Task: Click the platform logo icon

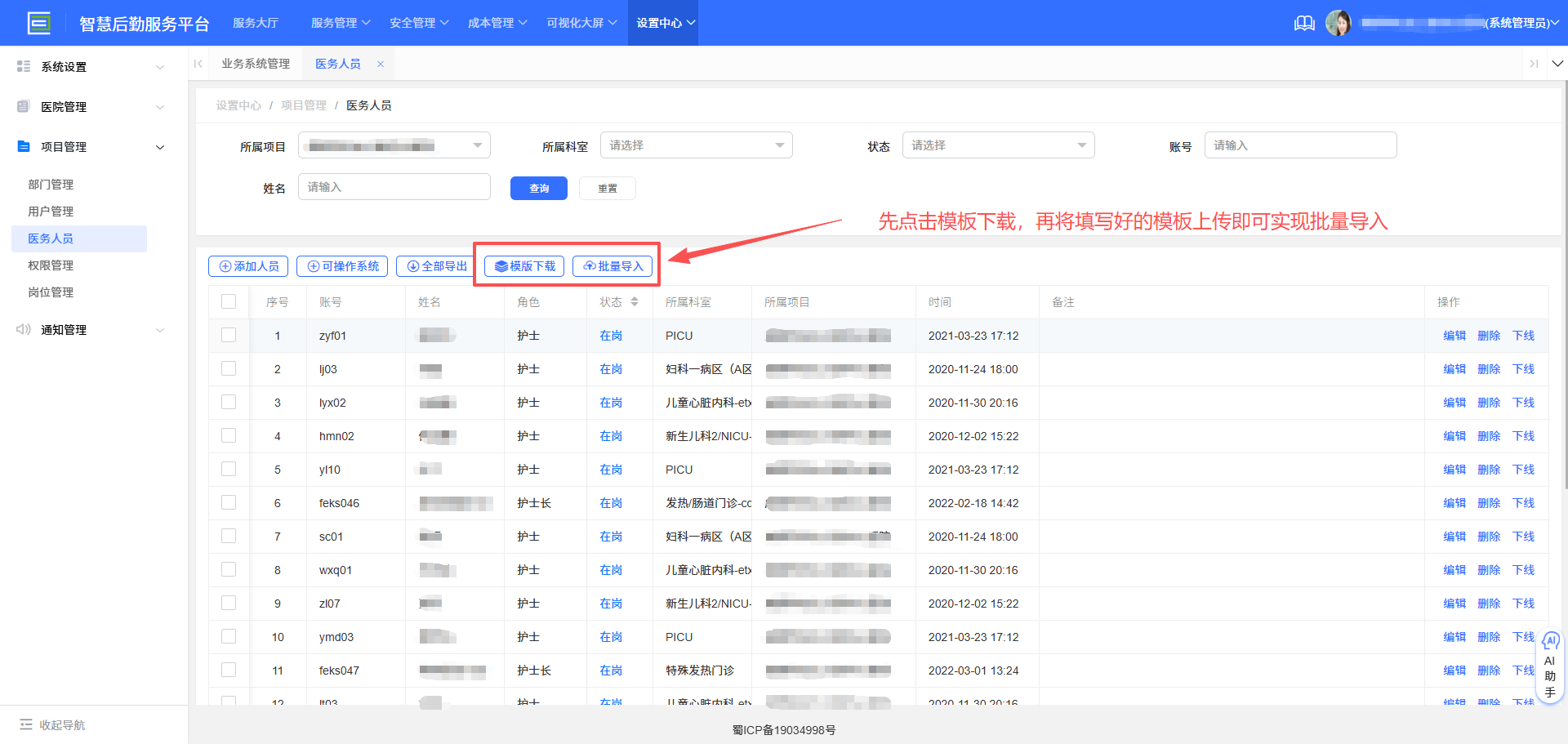Action: pos(38,23)
